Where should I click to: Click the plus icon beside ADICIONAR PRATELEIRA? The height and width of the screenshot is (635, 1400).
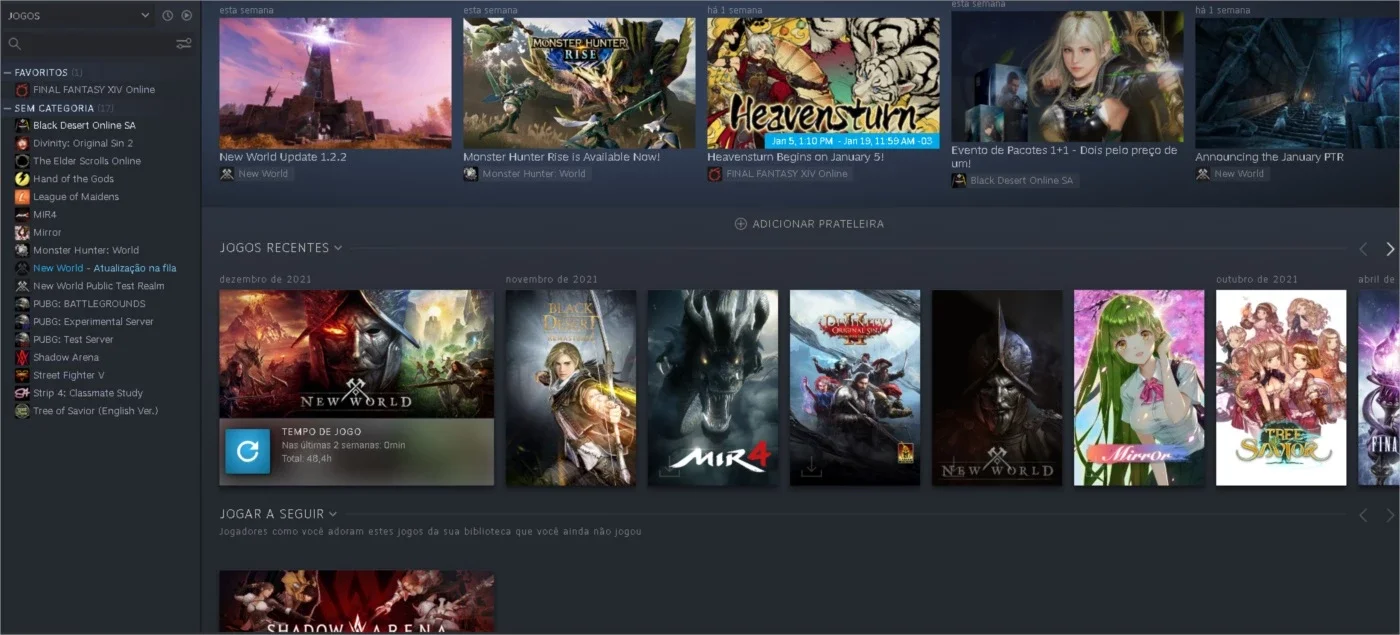[741, 224]
